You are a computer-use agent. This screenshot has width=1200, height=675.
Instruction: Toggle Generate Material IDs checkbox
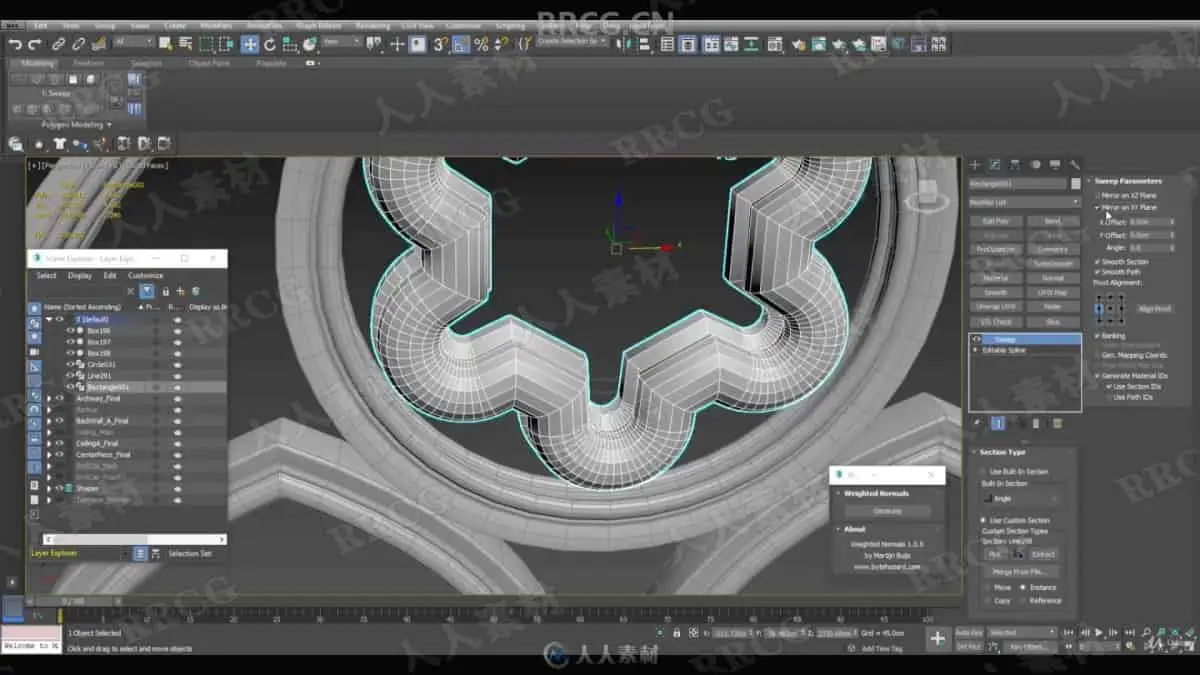[1097, 375]
